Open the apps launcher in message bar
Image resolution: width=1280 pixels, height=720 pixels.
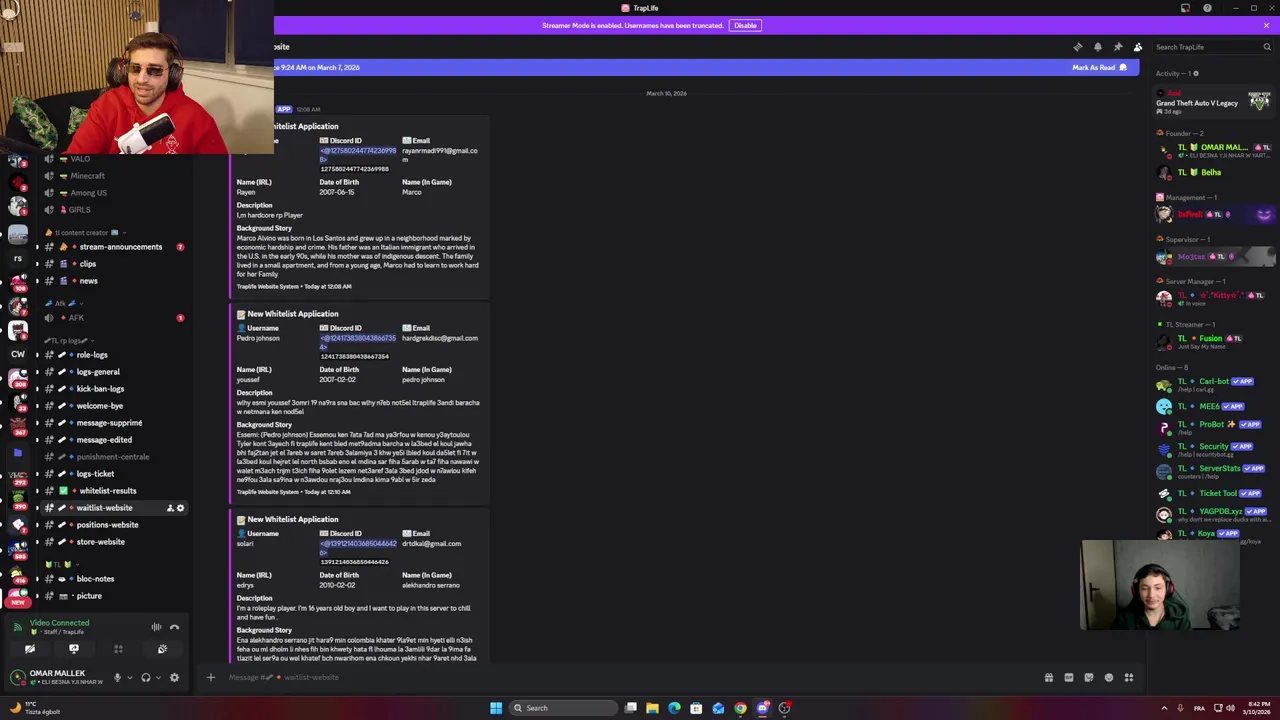point(1128,677)
